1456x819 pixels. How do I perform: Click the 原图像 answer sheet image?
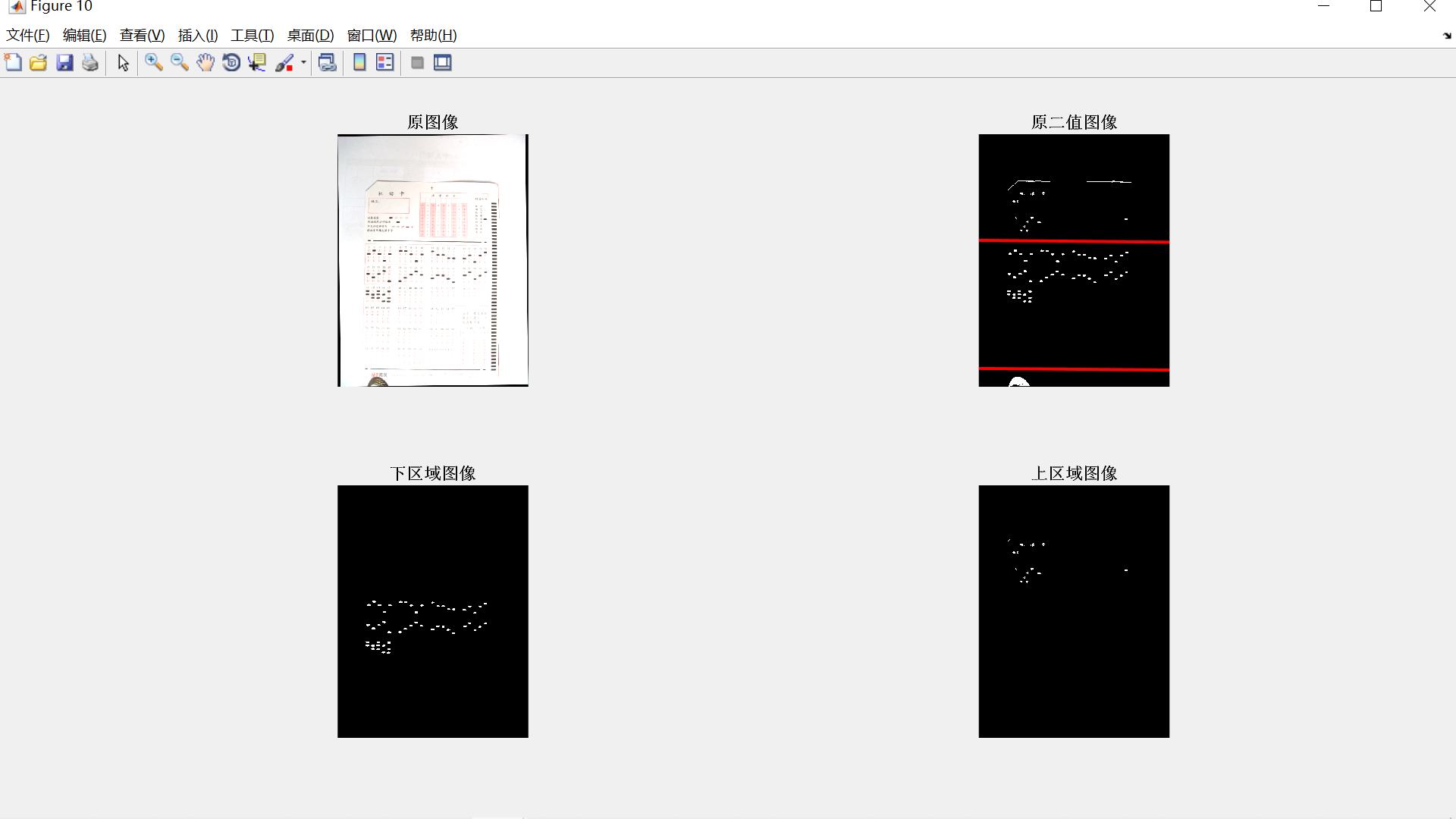(x=433, y=261)
